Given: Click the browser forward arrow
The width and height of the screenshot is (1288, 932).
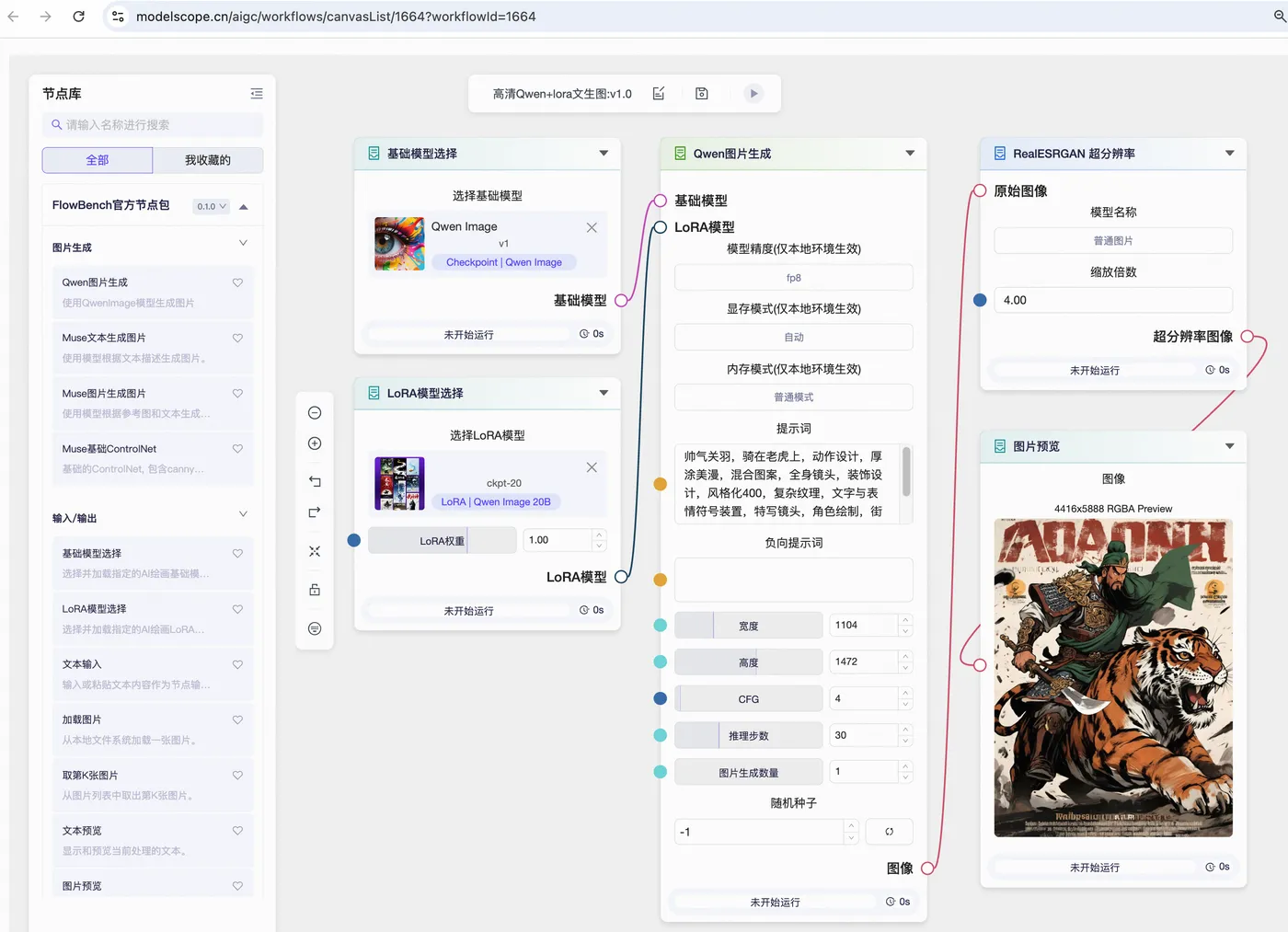Looking at the screenshot, I should click(x=46, y=17).
